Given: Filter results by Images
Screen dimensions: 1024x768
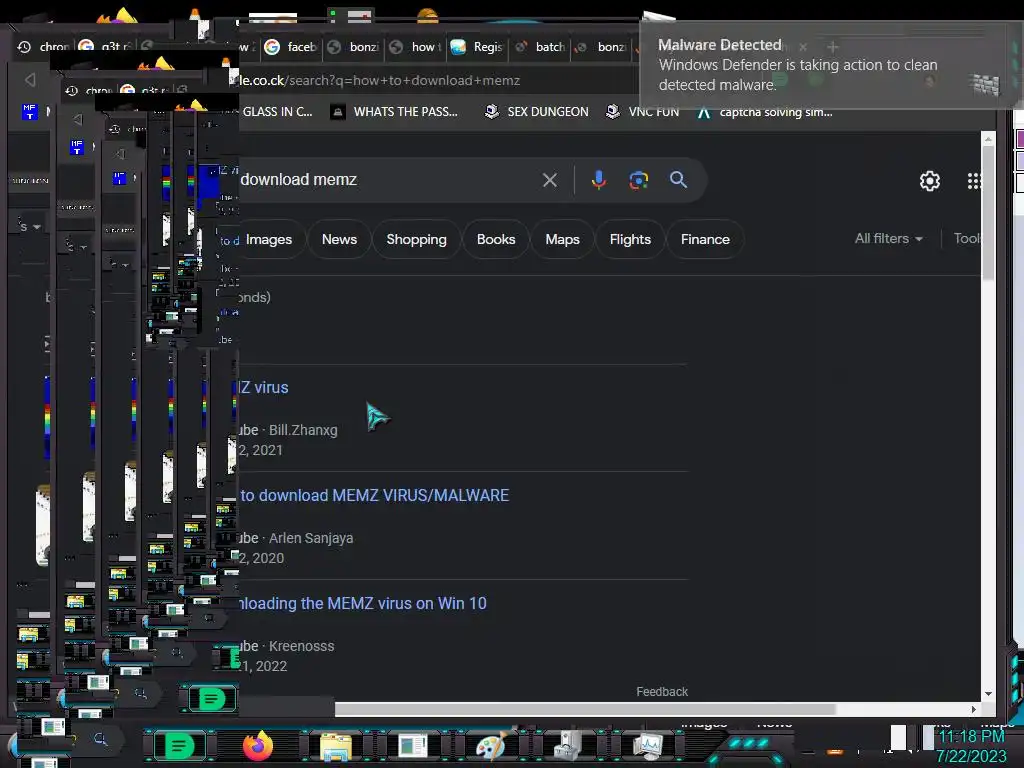Looking at the screenshot, I should 268,240.
